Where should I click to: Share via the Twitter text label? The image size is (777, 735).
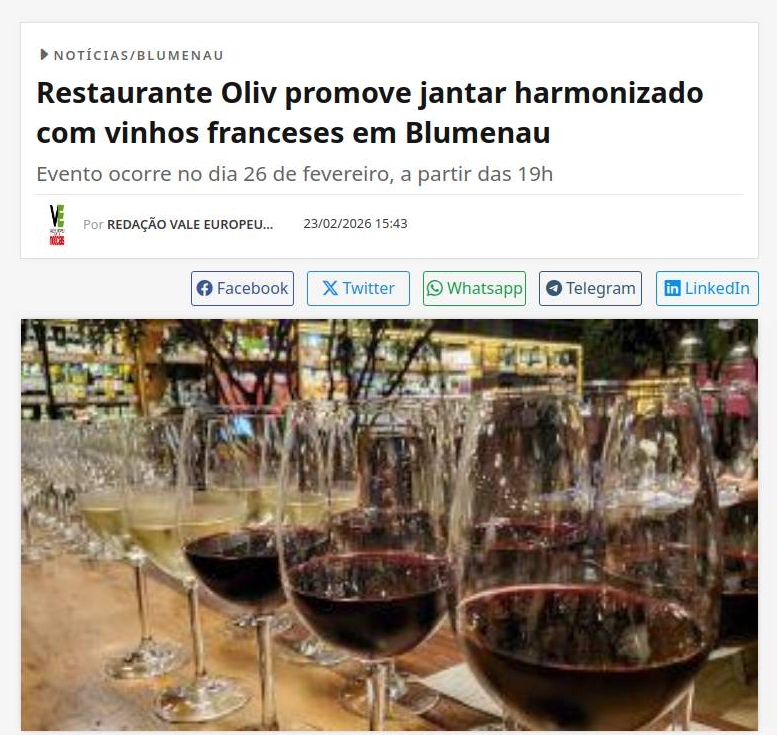coord(369,288)
